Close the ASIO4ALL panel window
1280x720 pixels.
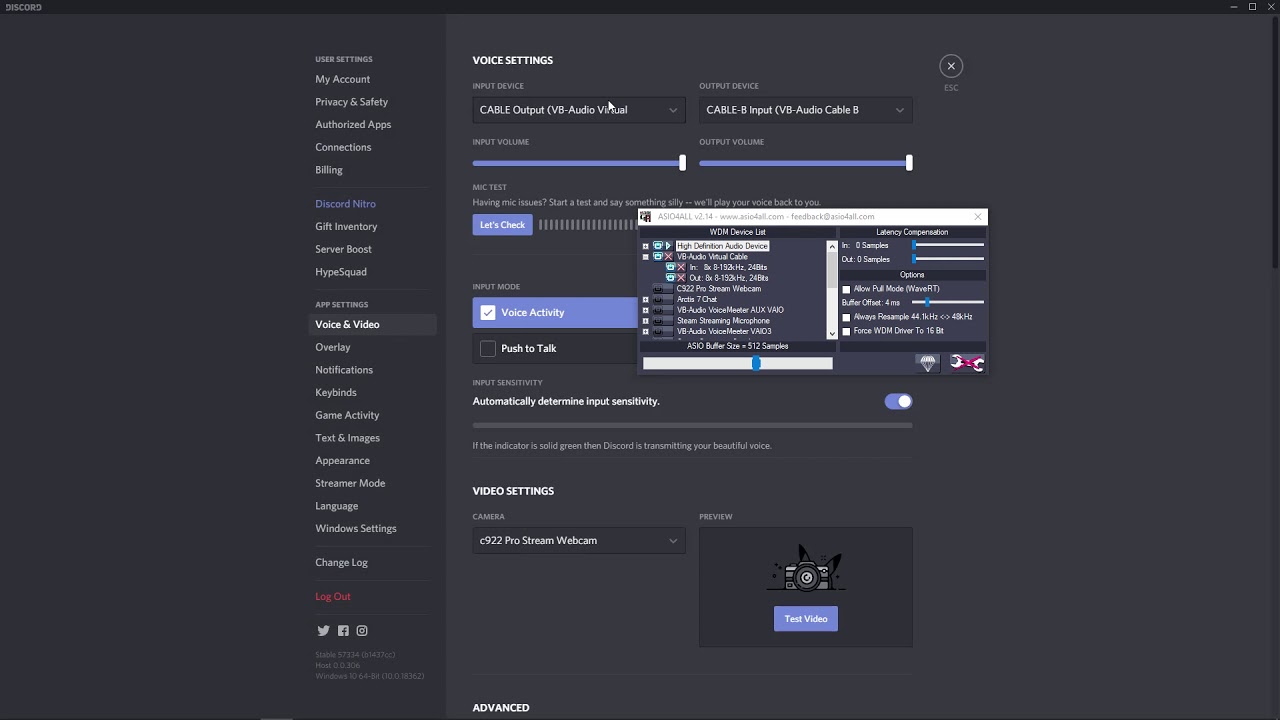[978, 217]
